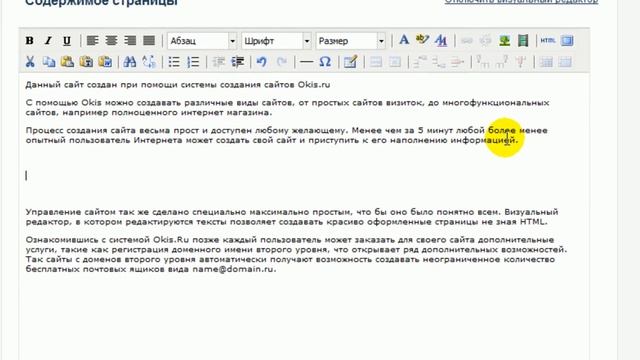Open table cell properties icon

tap(395, 62)
